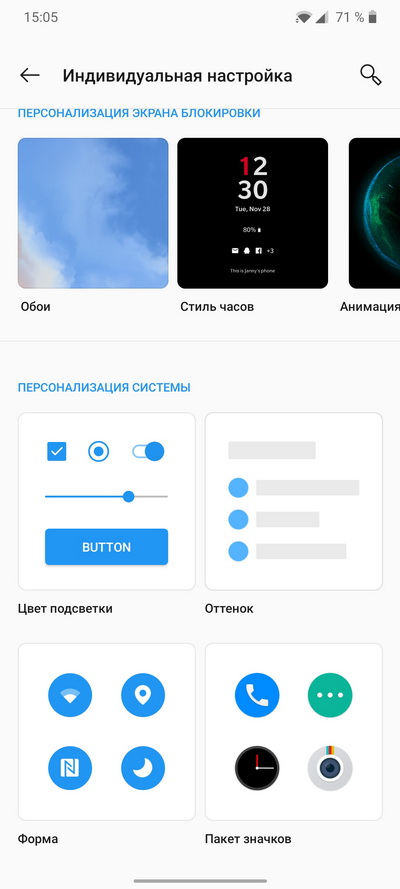
Task: Tap the Пакет значков label
Action: [248, 839]
